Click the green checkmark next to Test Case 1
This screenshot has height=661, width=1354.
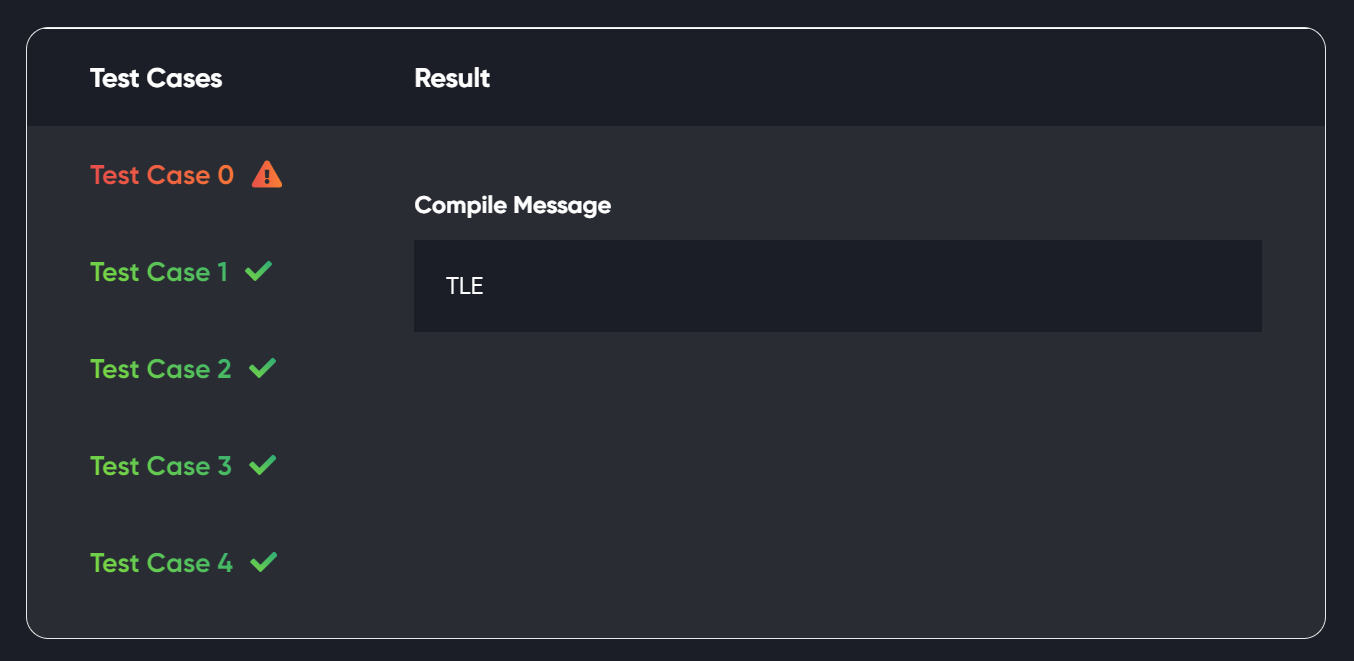[x=259, y=271]
